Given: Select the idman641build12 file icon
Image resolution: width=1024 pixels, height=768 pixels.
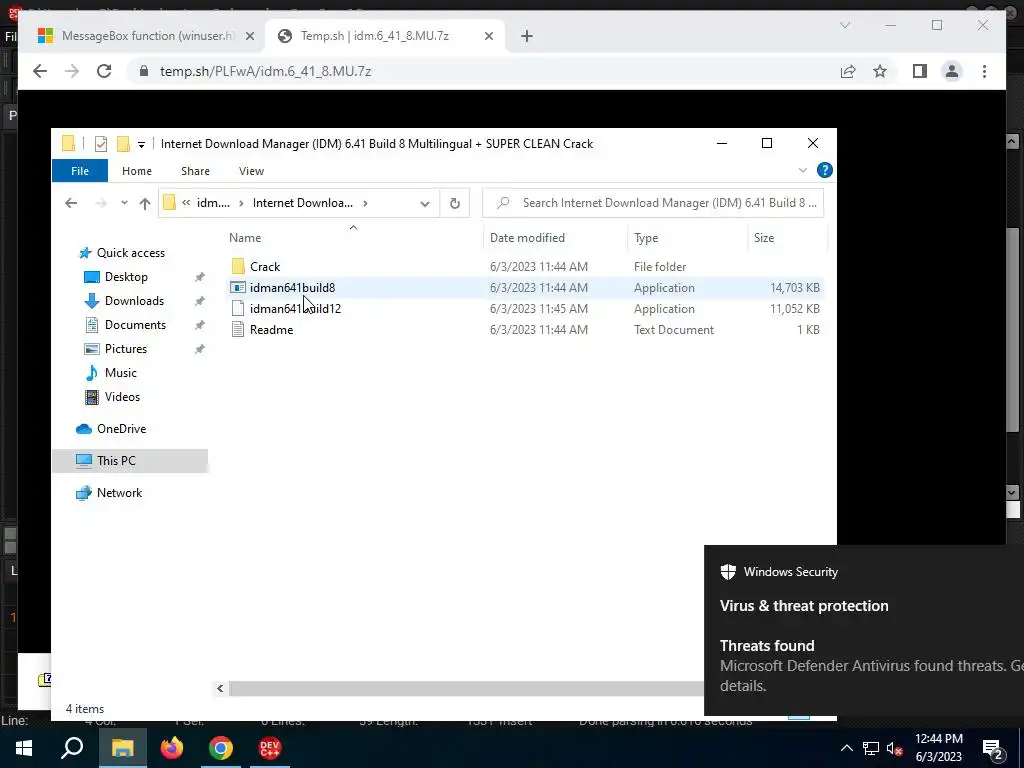Looking at the screenshot, I should tap(238, 308).
